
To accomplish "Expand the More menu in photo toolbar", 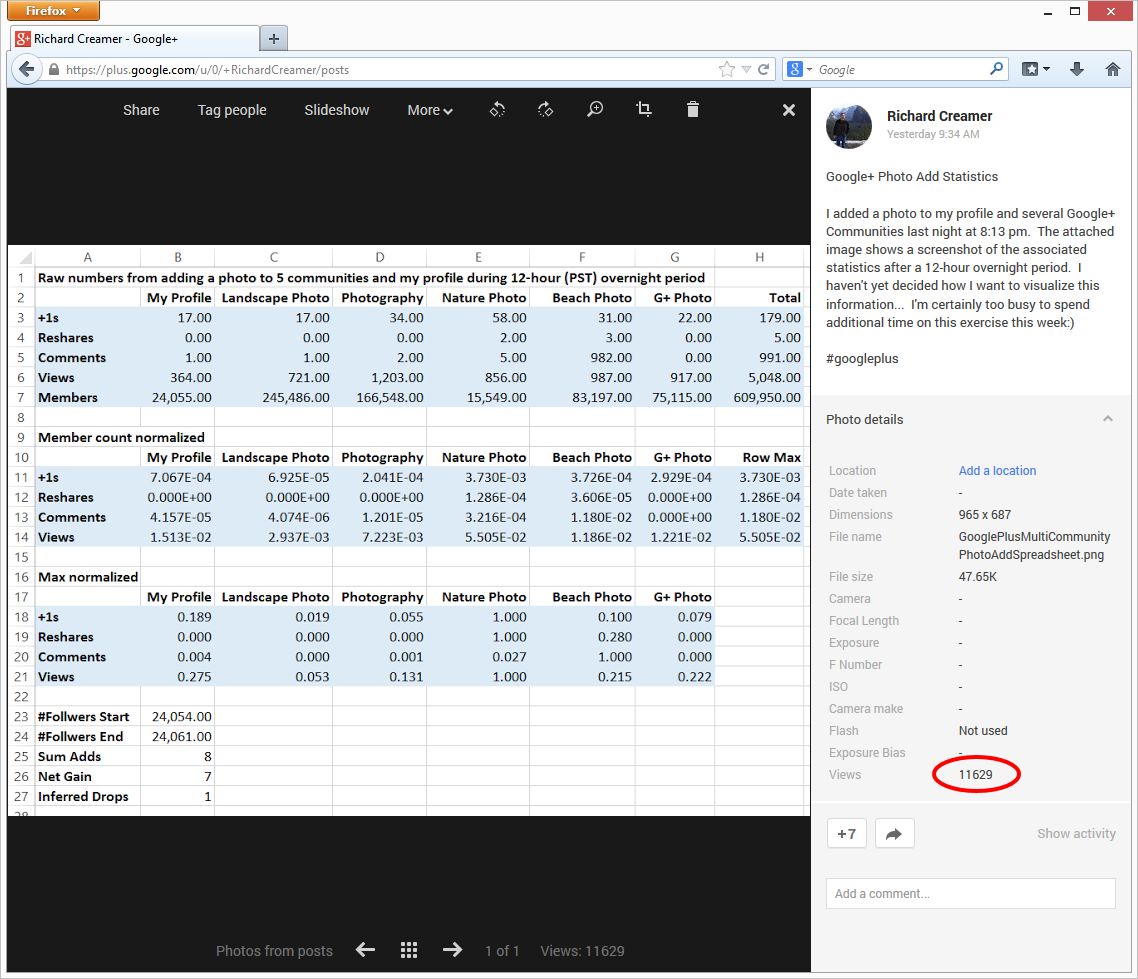I will [430, 110].
